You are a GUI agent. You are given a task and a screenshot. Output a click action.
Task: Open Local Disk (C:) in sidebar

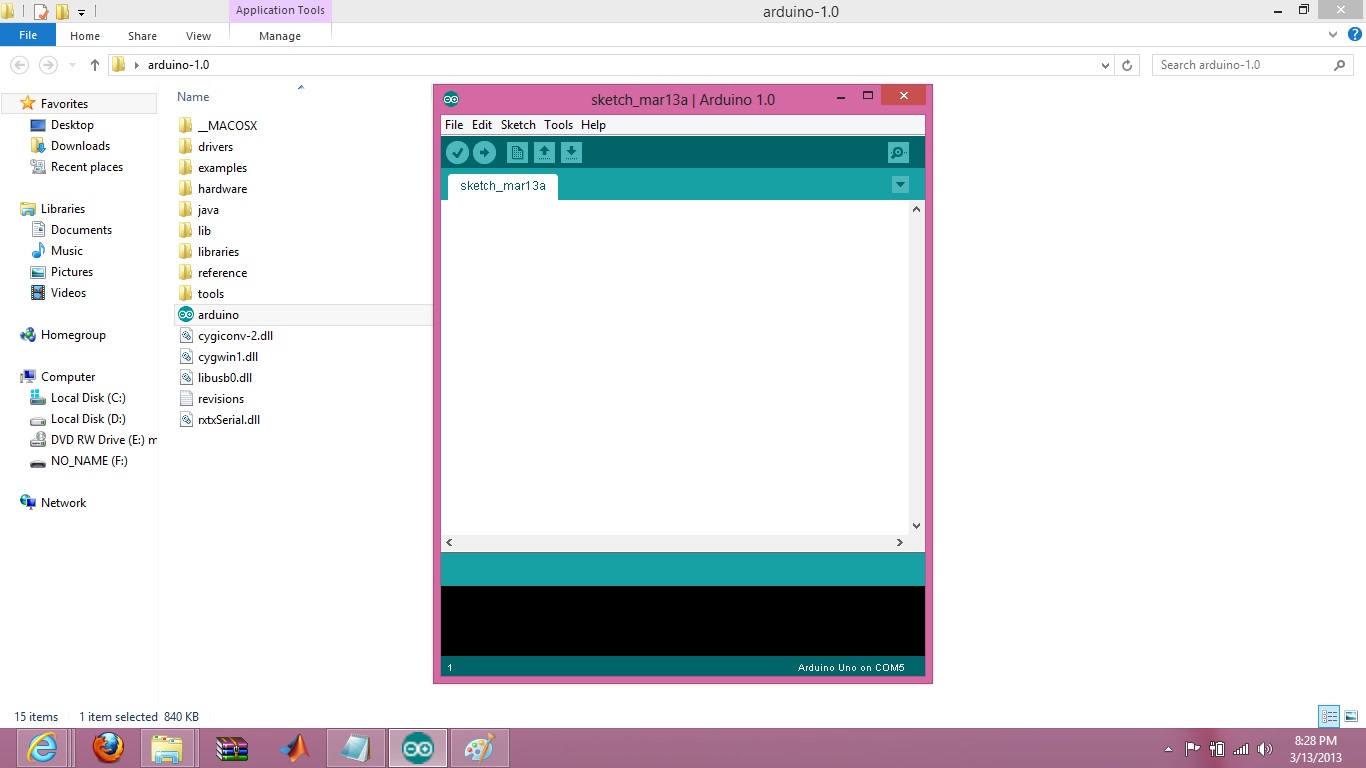tap(88, 398)
